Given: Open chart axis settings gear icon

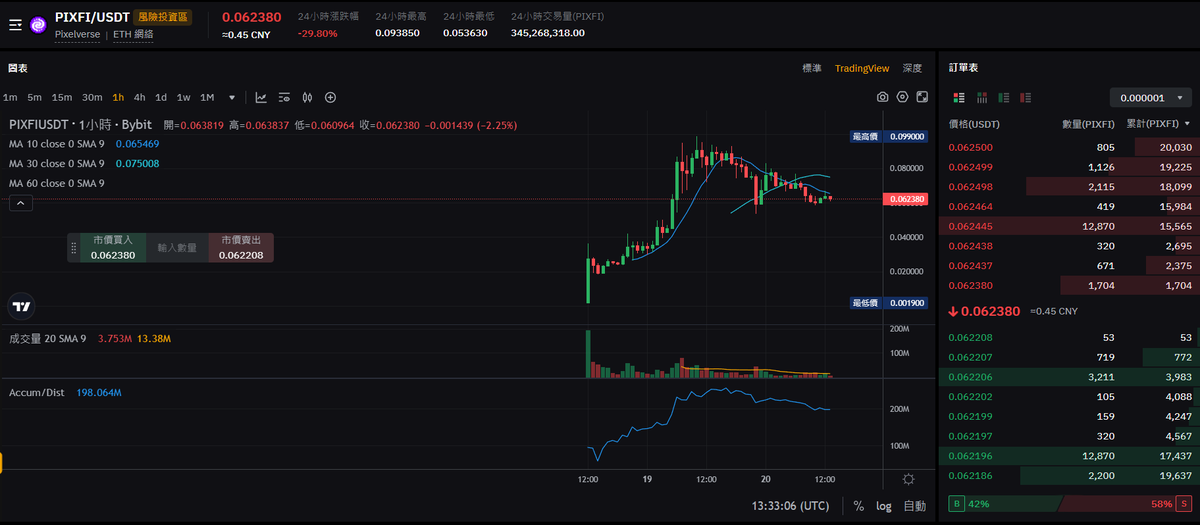Looking at the screenshot, I should pos(908,479).
